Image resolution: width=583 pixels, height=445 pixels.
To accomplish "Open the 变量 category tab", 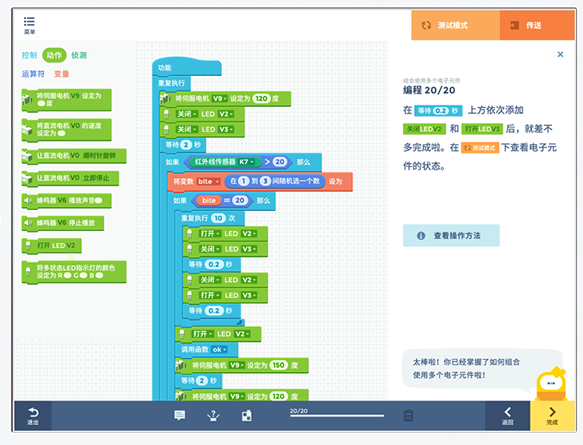I will pyautogui.click(x=62, y=74).
